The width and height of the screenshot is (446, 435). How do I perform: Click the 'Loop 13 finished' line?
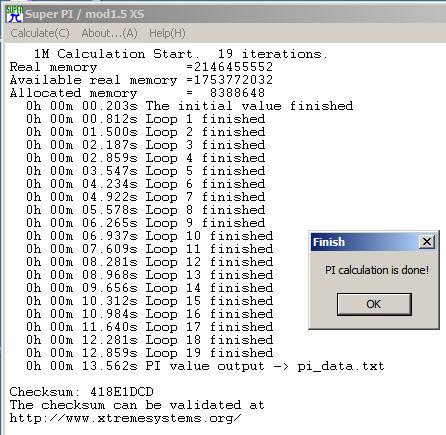pos(150,275)
